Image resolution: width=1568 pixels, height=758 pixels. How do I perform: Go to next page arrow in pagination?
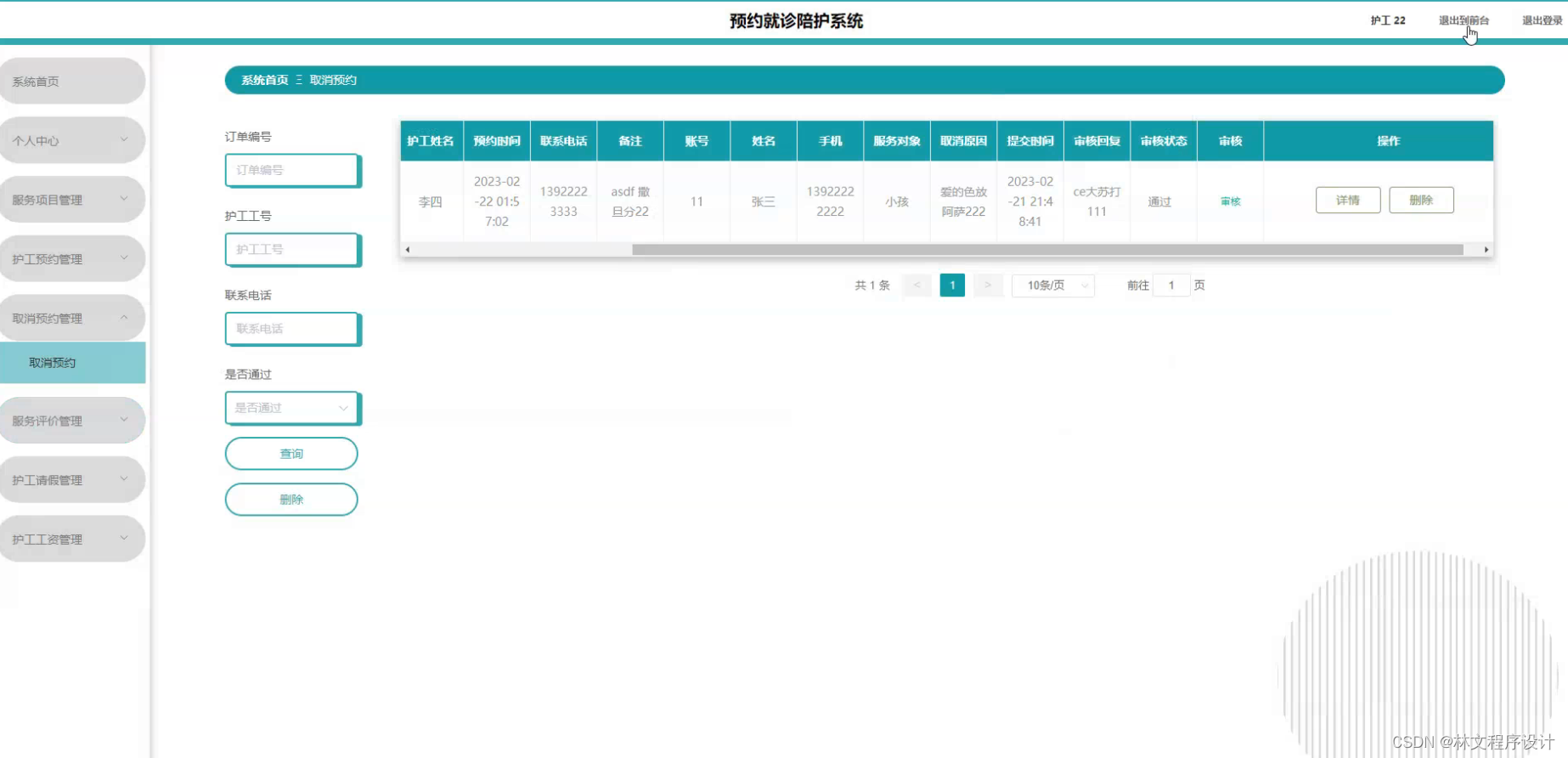point(988,286)
